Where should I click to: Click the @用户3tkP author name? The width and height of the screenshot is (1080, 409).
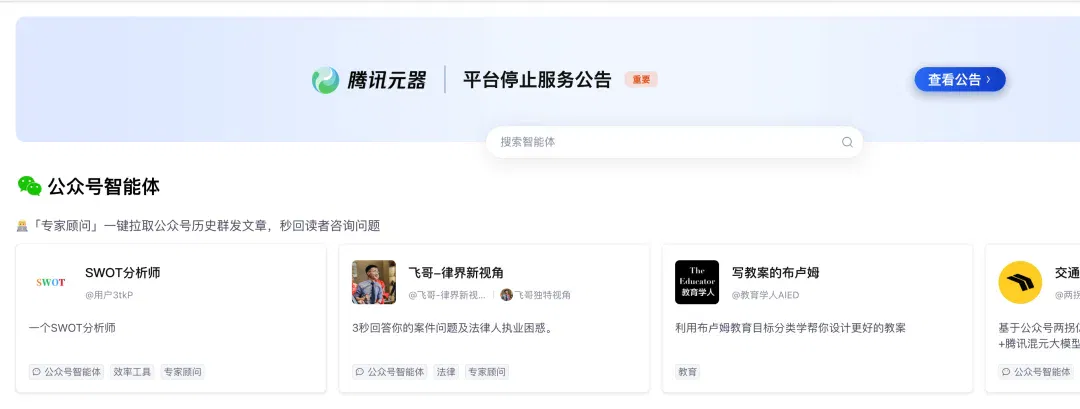[109, 295]
